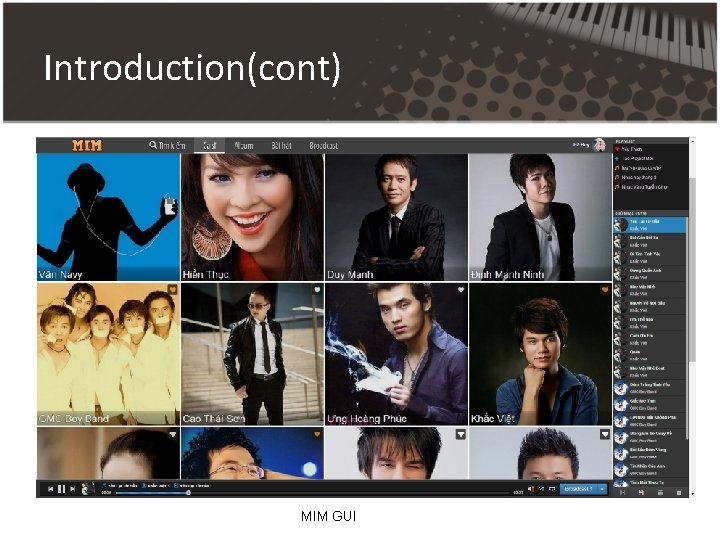Favorite Ưng Hoàng Phúc with the heart icon
The image size is (720, 540).
click(x=461, y=290)
